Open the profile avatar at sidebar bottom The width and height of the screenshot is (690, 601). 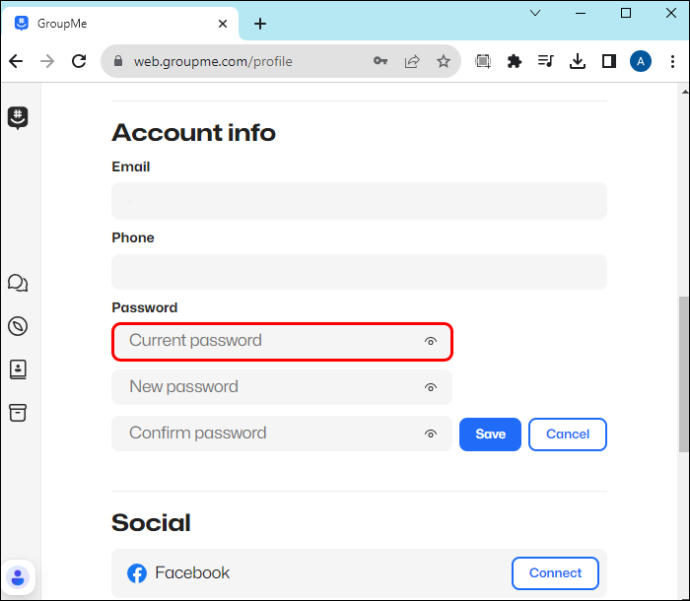click(18, 577)
